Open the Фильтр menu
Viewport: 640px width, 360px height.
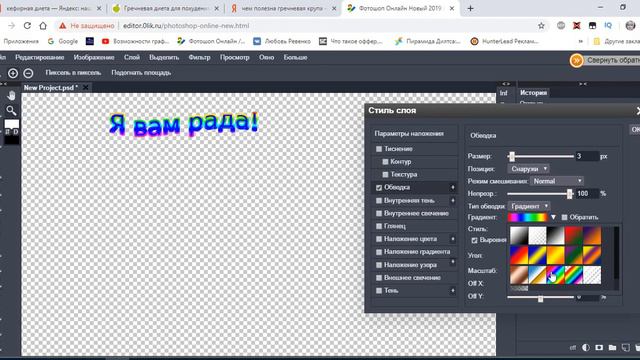click(x=199, y=58)
